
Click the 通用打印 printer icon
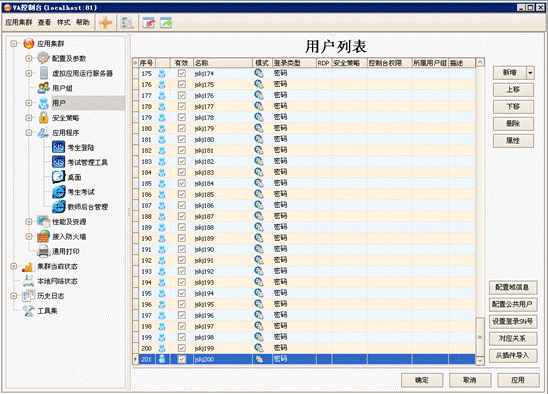coord(43,251)
